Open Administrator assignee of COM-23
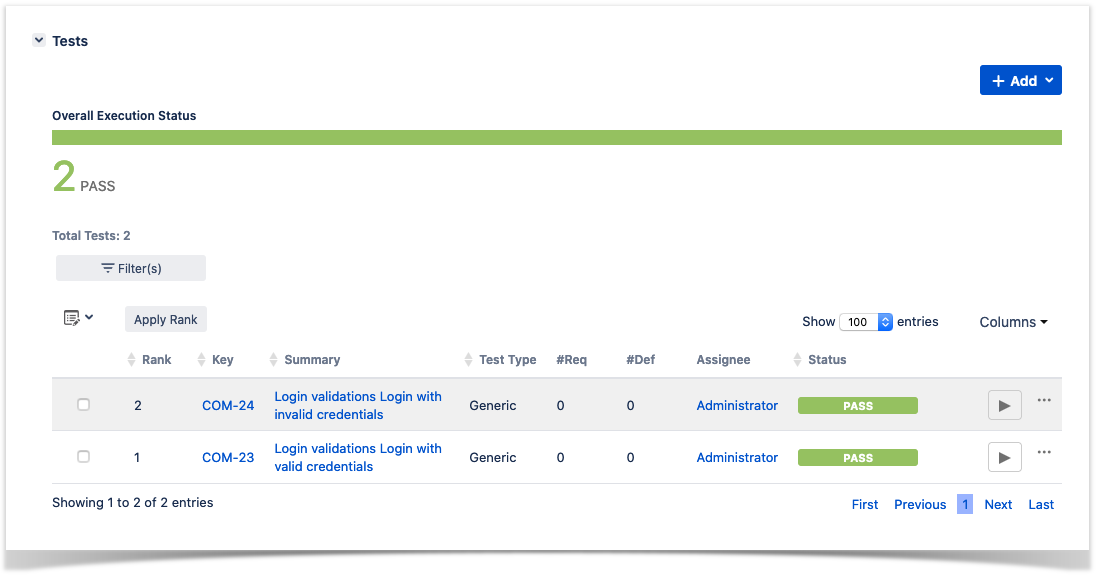The image size is (1103, 579). (x=737, y=457)
